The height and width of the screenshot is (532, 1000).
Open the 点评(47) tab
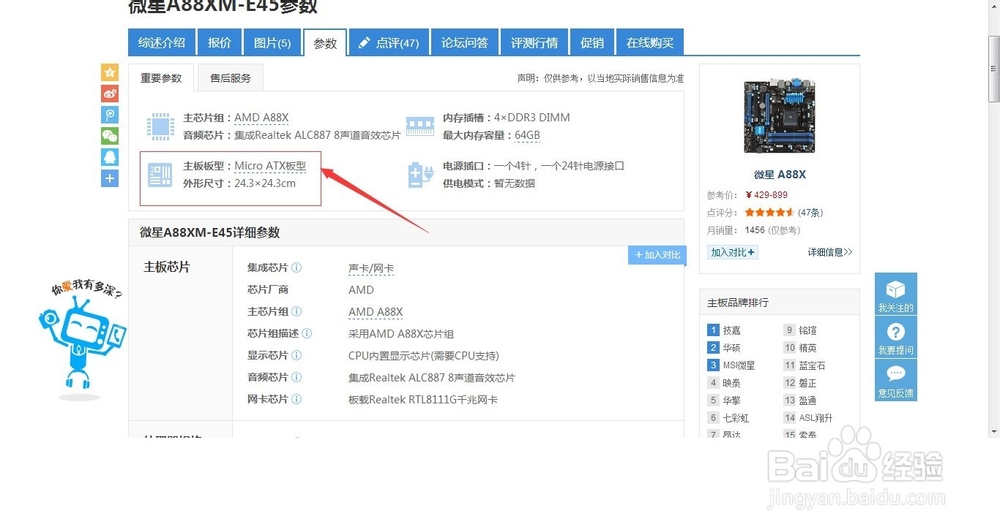(389, 43)
